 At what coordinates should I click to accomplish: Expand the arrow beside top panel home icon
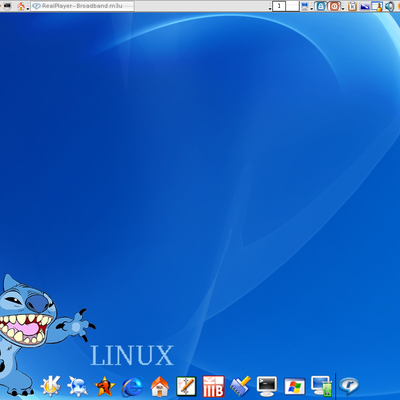pos(28,8)
